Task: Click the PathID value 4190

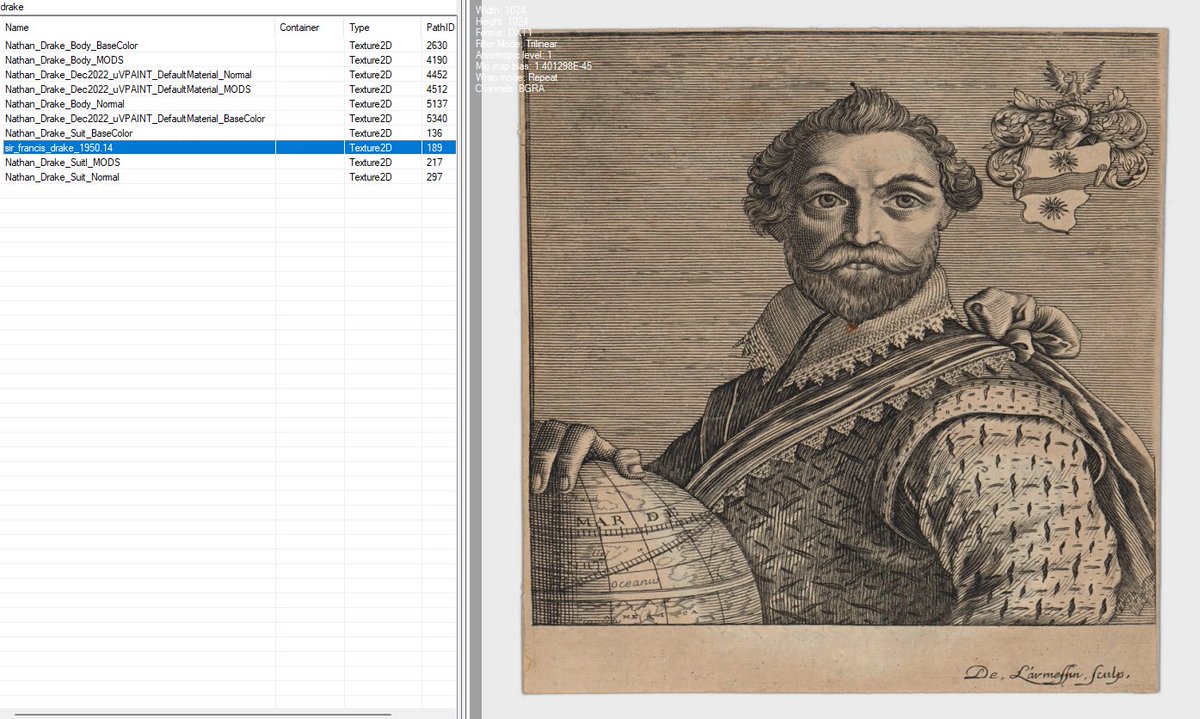Action: click(x=437, y=60)
